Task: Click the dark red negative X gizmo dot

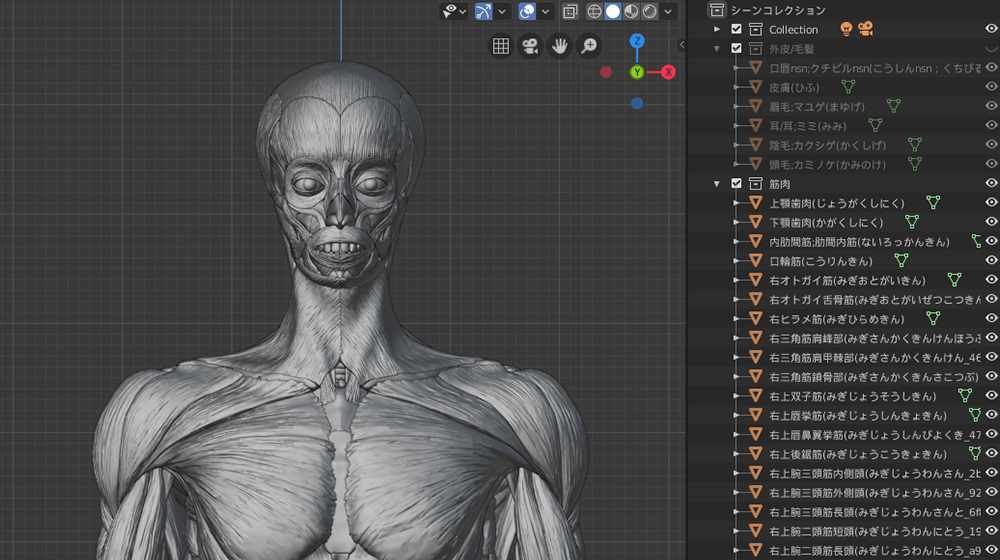Action: click(x=606, y=72)
